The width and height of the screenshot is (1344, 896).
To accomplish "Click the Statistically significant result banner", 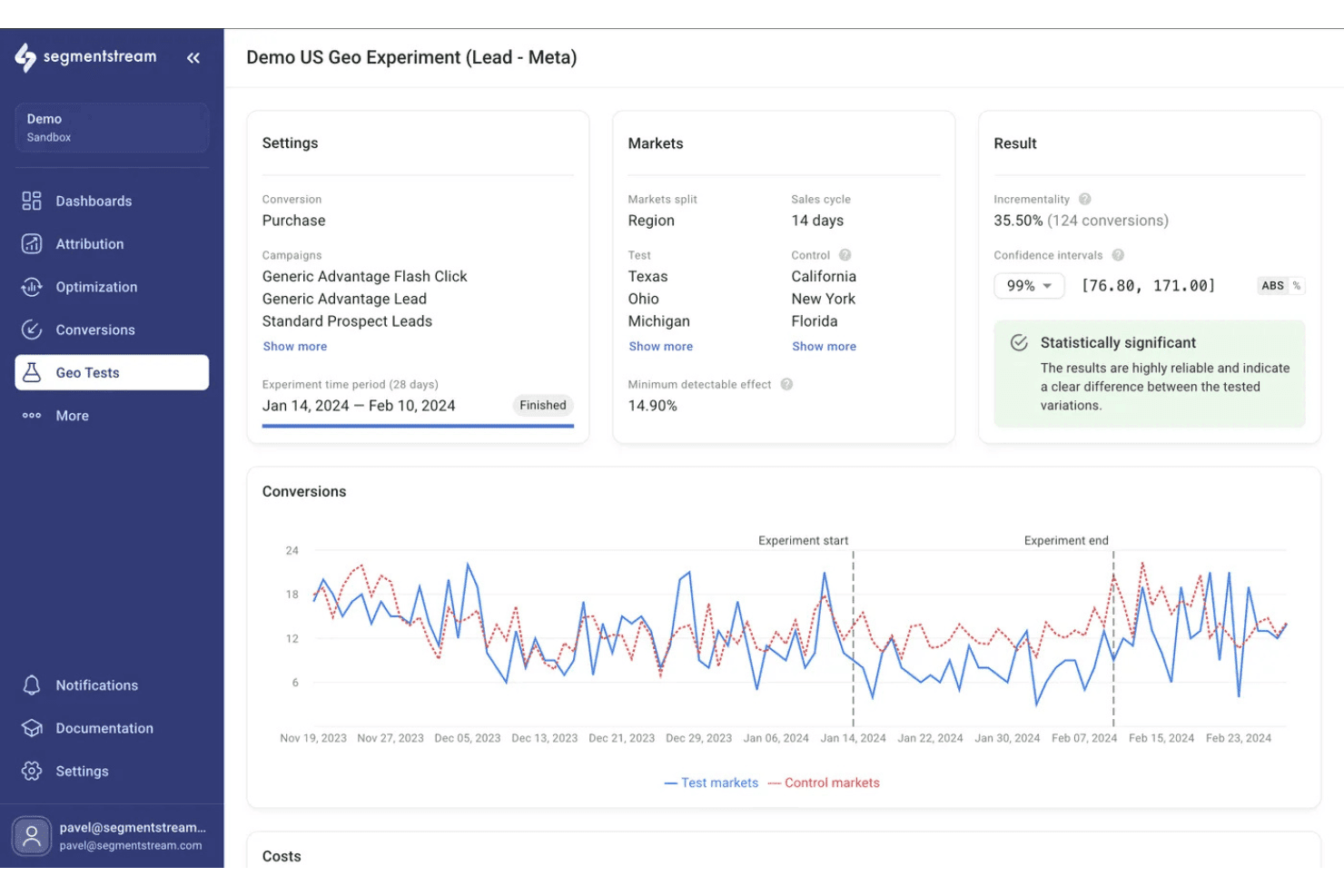I will (1150, 373).
